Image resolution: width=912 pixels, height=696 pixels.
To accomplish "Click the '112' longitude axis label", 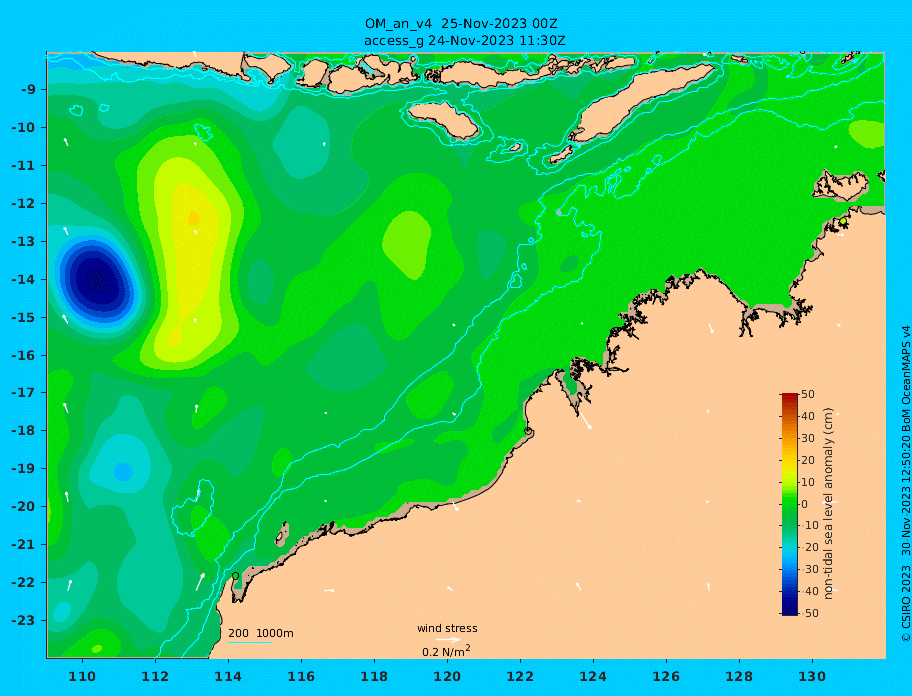I will 155,676.
